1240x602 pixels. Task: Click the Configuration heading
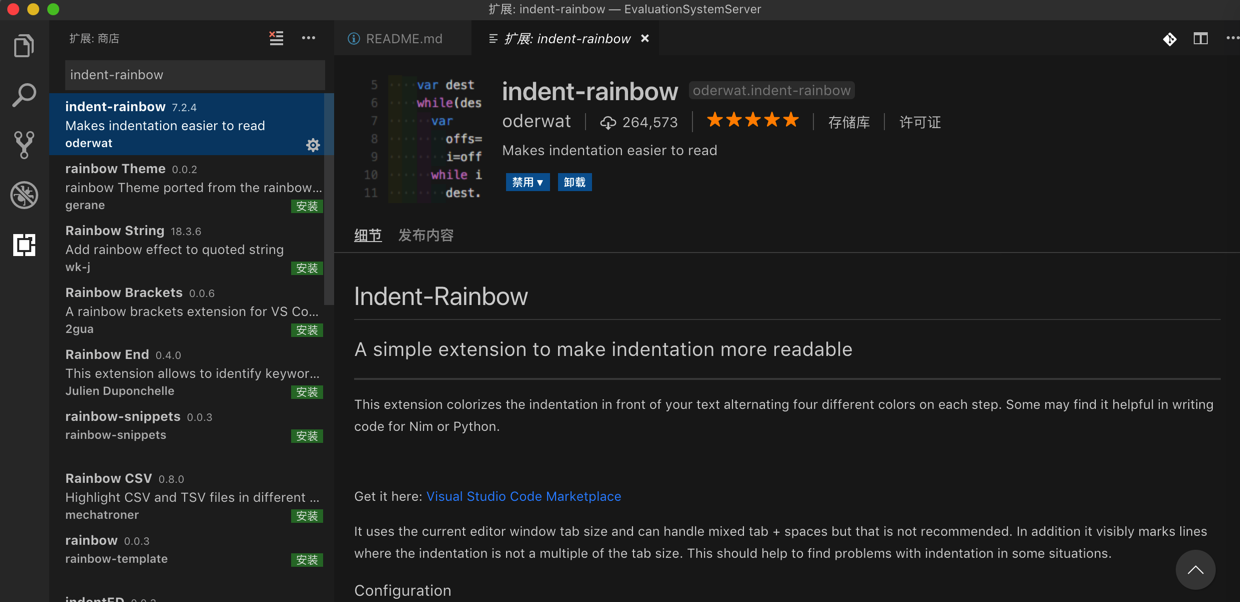(x=403, y=590)
